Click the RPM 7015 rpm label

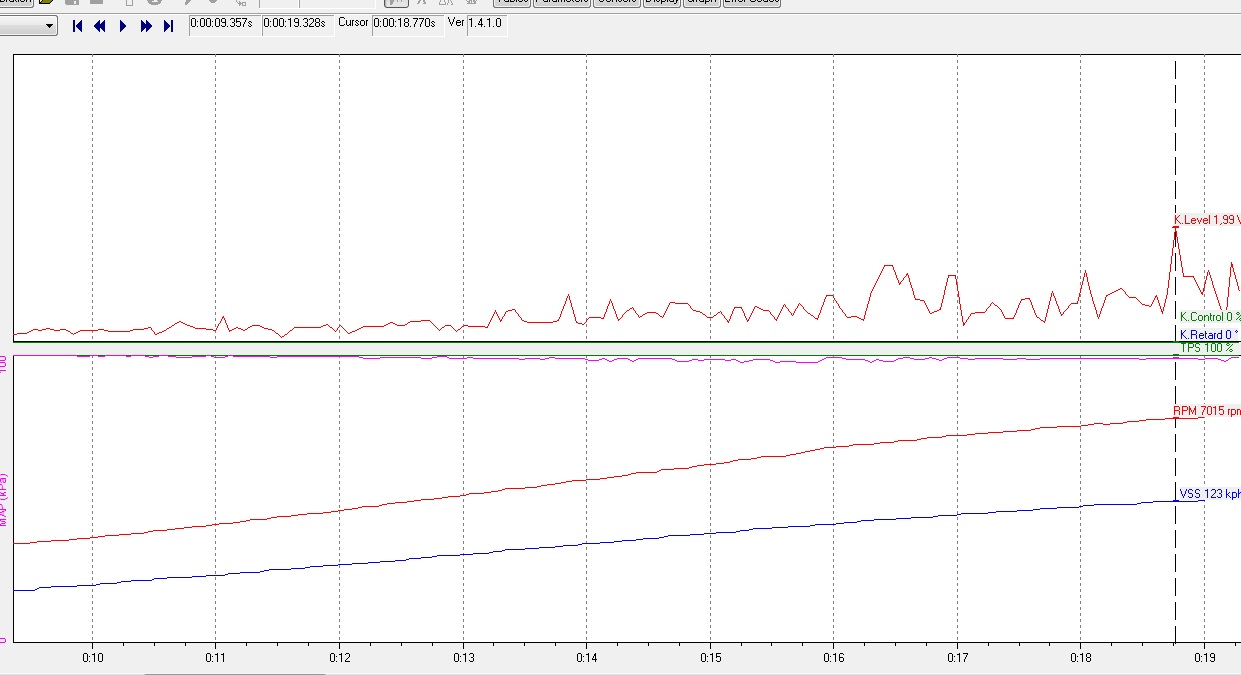click(x=1206, y=411)
